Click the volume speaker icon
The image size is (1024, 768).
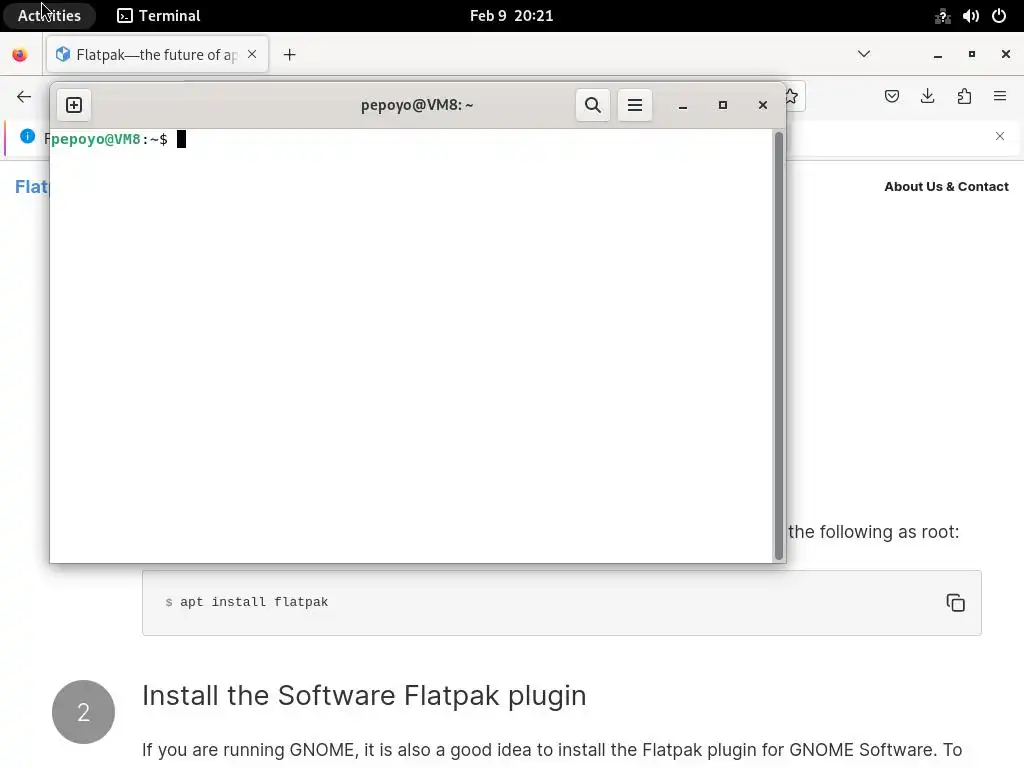pos(970,16)
